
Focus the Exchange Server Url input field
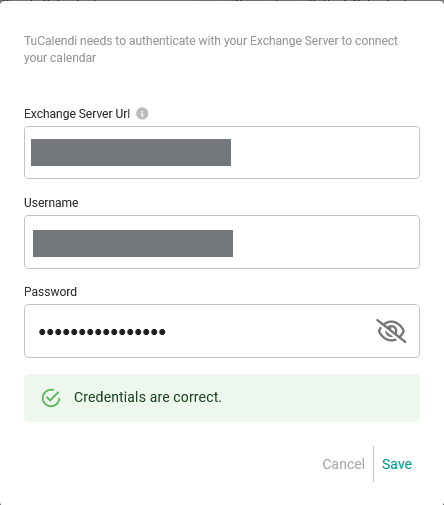point(222,152)
